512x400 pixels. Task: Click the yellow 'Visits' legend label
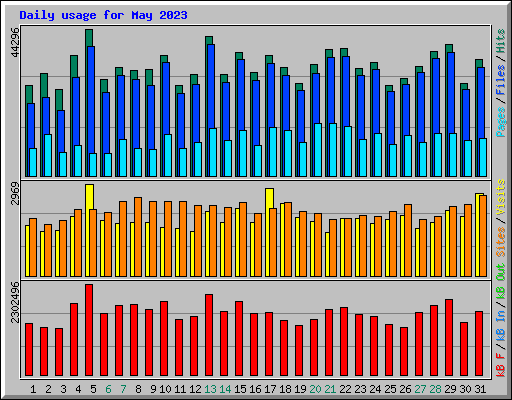pos(501,197)
